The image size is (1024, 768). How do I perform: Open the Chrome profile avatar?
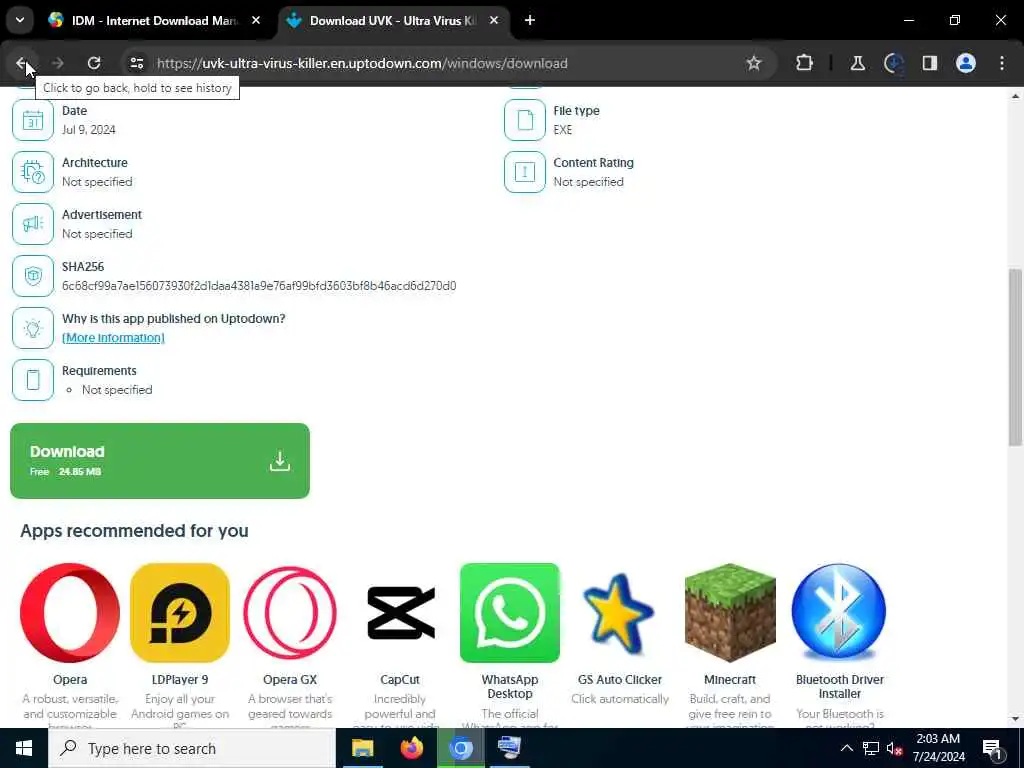point(965,63)
